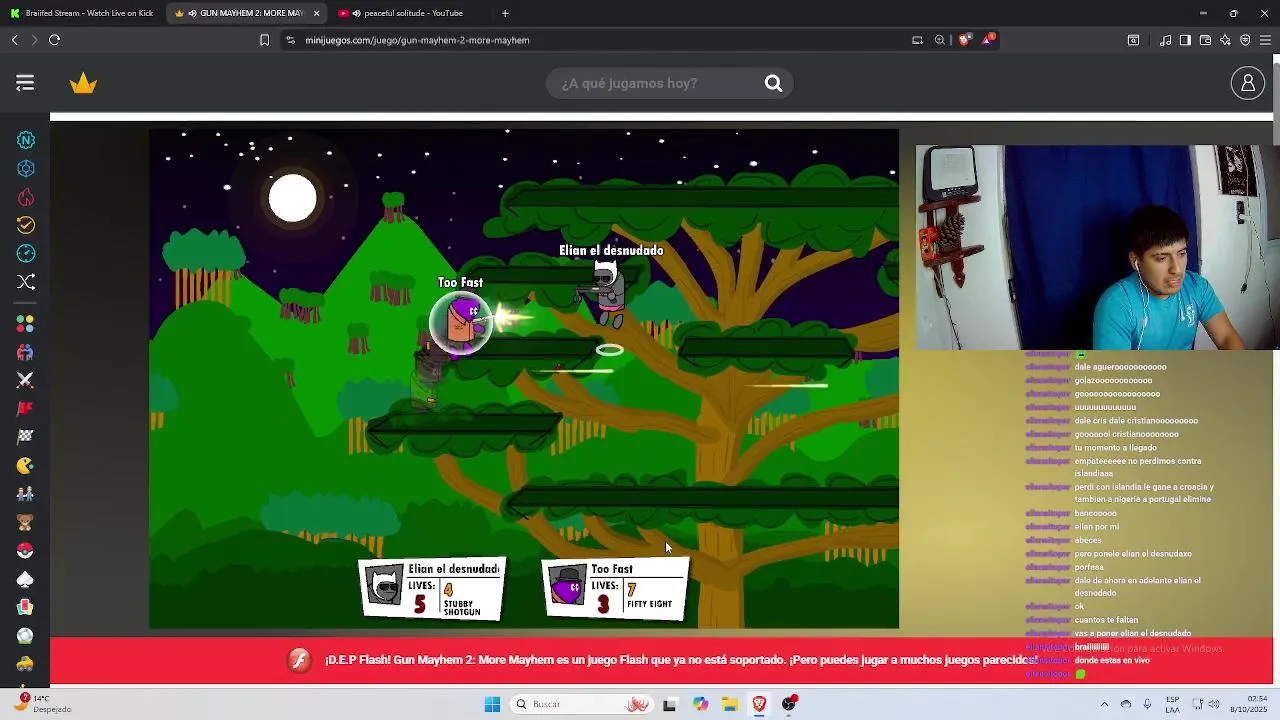Toggle the browser sidebar panel

point(1185,40)
